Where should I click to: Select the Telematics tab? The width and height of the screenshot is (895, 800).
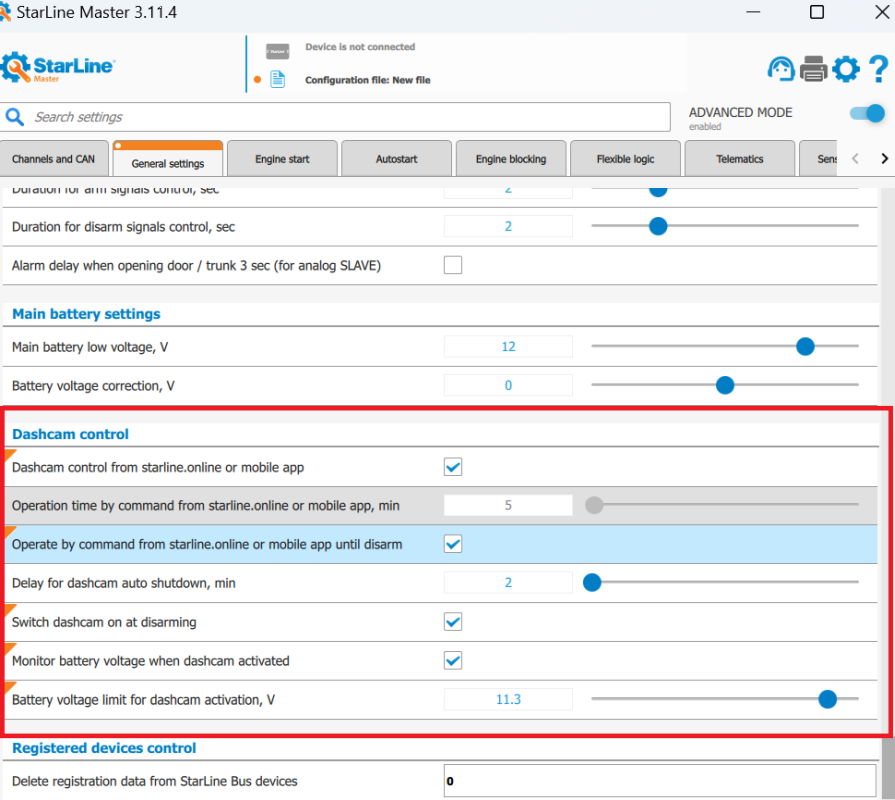pos(739,159)
